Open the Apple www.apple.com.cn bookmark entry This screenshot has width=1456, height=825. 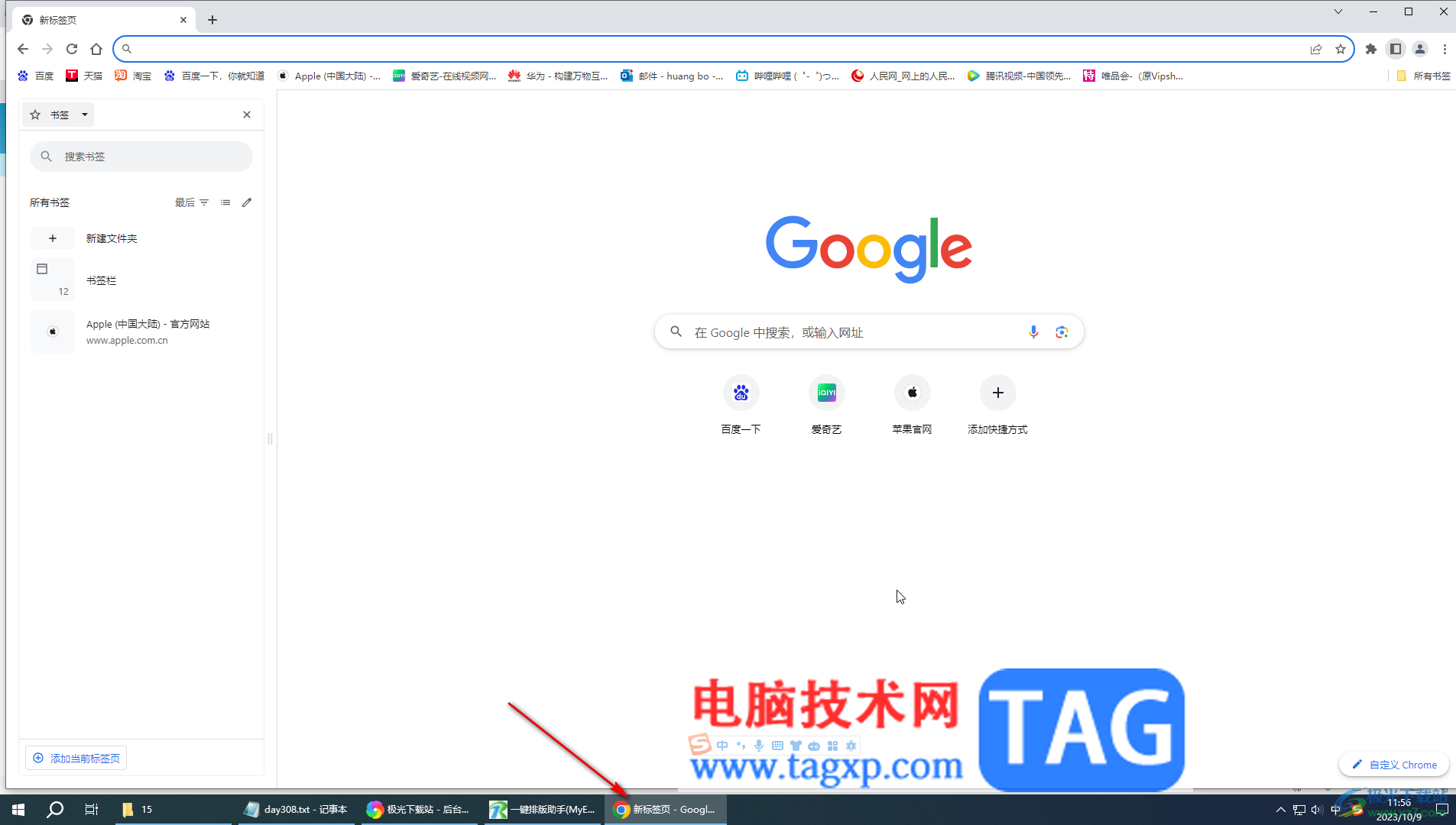coord(141,332)
